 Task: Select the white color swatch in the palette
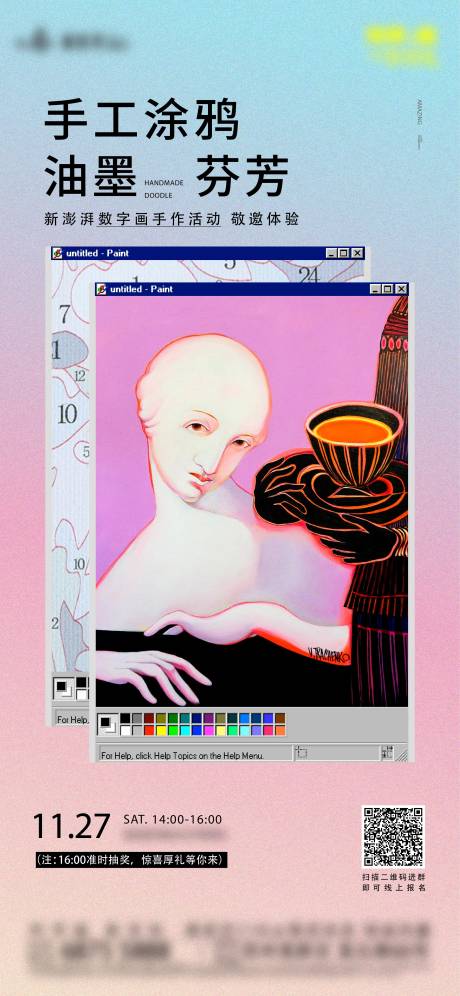tap(125, 730)
